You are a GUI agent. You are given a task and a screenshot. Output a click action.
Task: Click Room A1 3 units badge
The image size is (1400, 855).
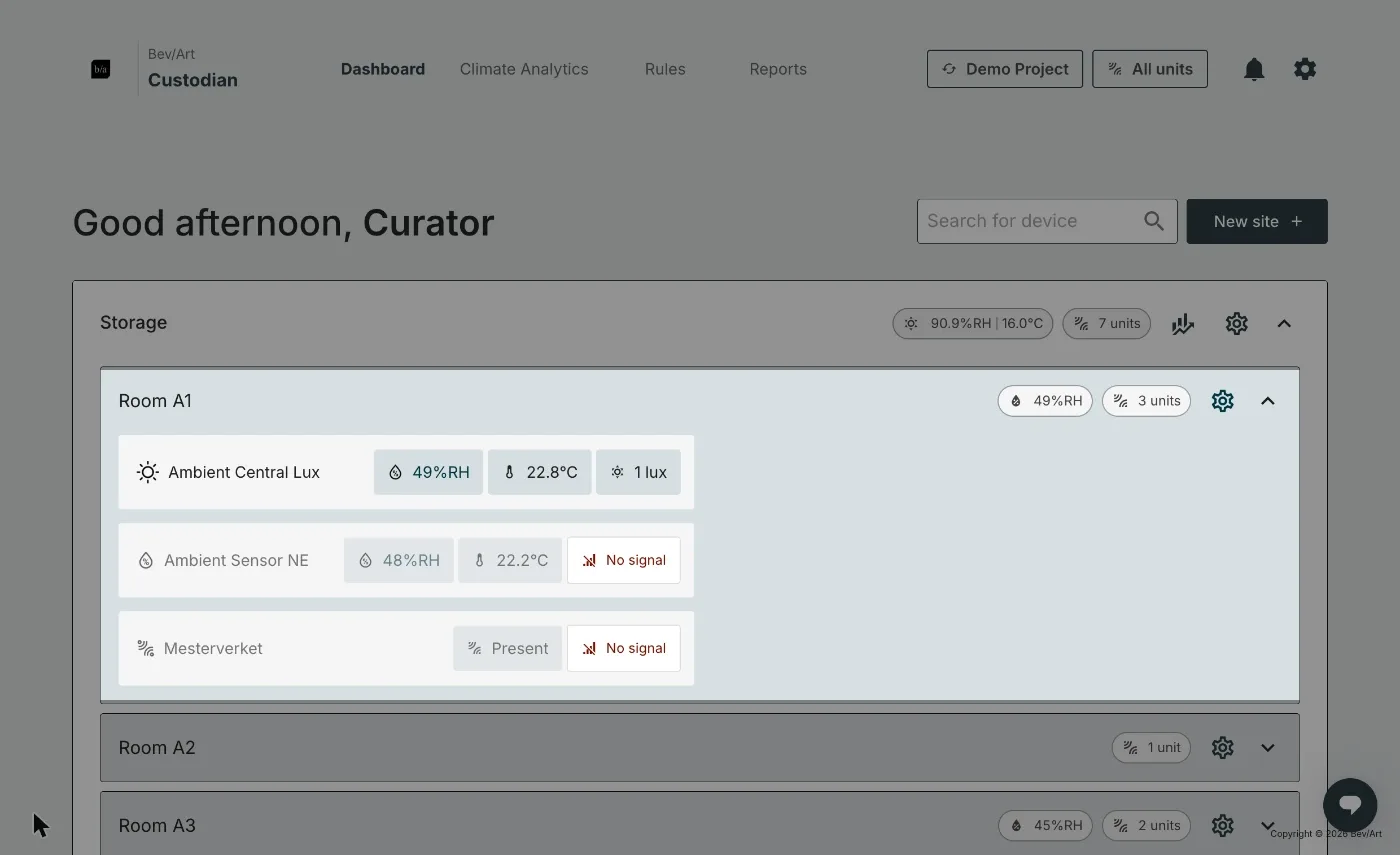[1146, 401]
